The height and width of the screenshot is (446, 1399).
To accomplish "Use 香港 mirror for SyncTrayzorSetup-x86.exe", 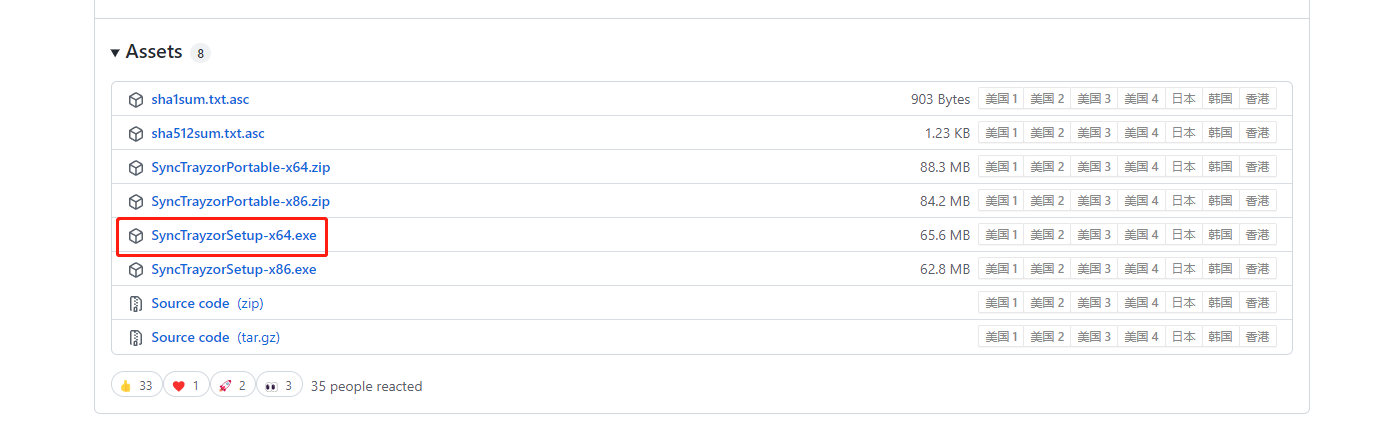I will pos(1257,269).
